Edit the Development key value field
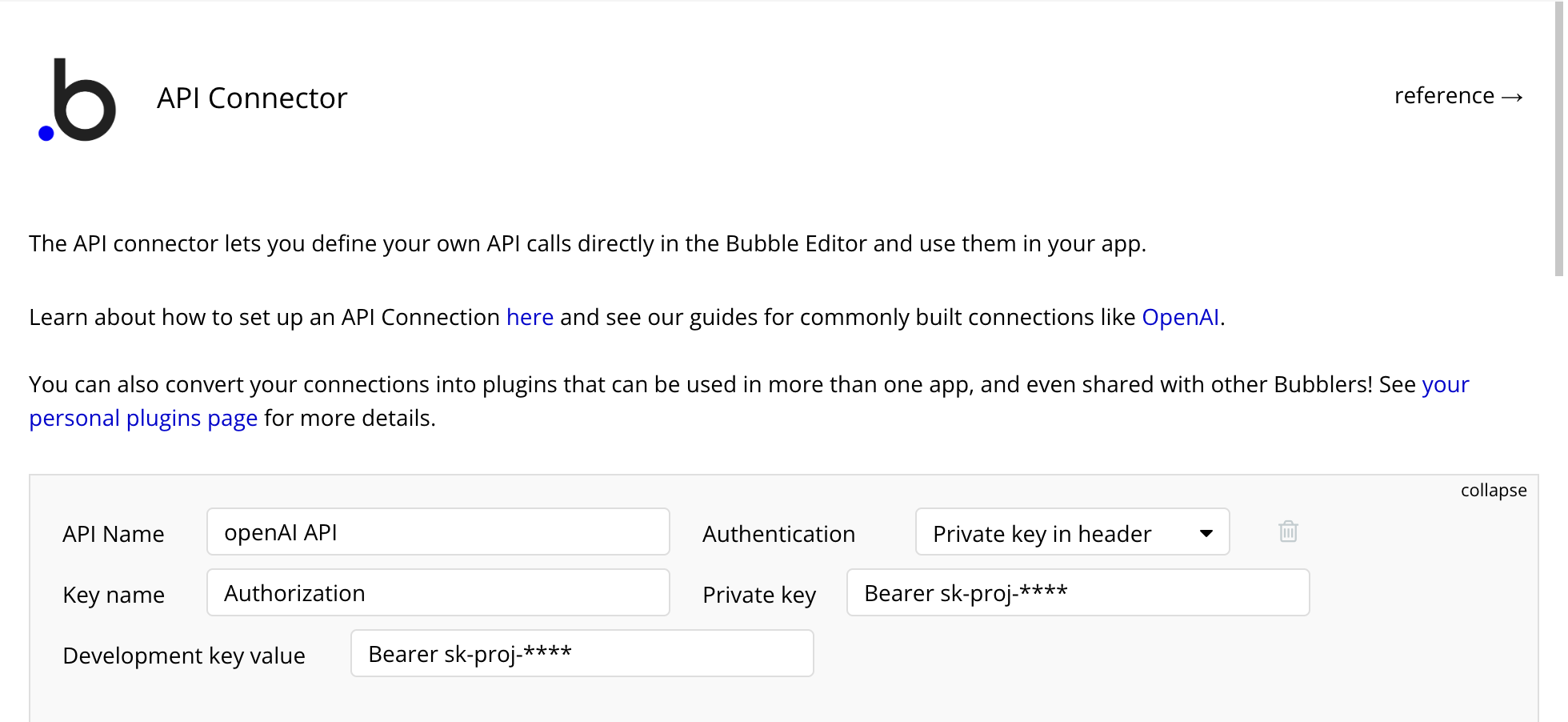Viewport: 1568px width, 722px height. point(582,654)
